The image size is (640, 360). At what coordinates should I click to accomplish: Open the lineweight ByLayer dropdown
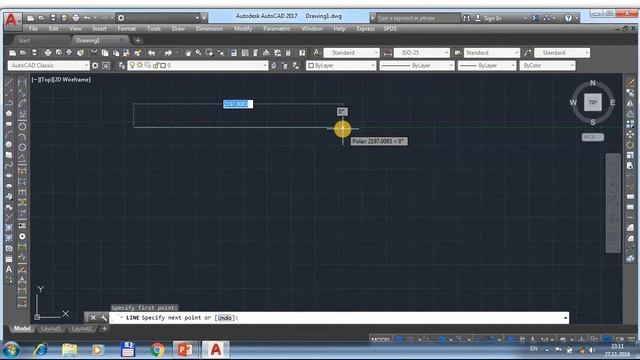(x=487, y=65)
